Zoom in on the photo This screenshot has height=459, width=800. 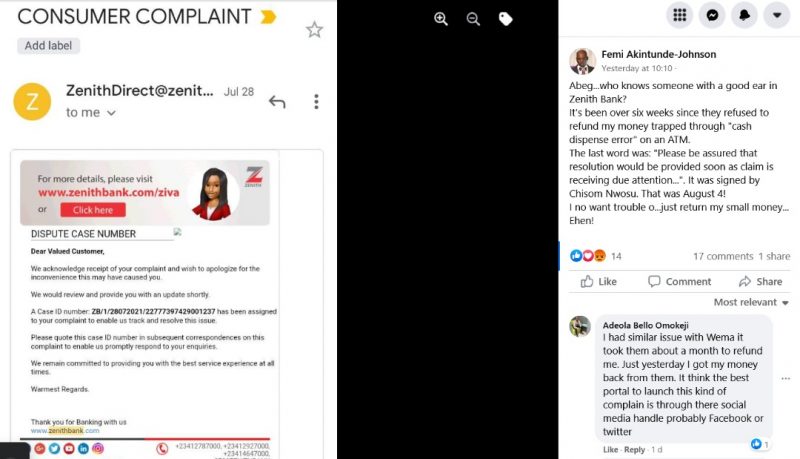(x=441, y=19)
